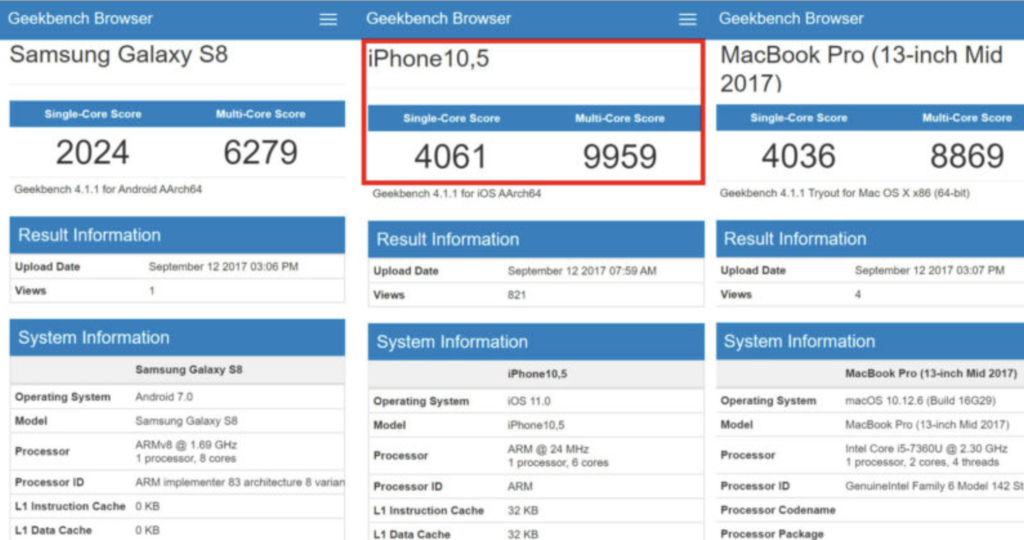
Task: Click 'ARM @ 24 MHz' processor value
Action: point(548,449)
